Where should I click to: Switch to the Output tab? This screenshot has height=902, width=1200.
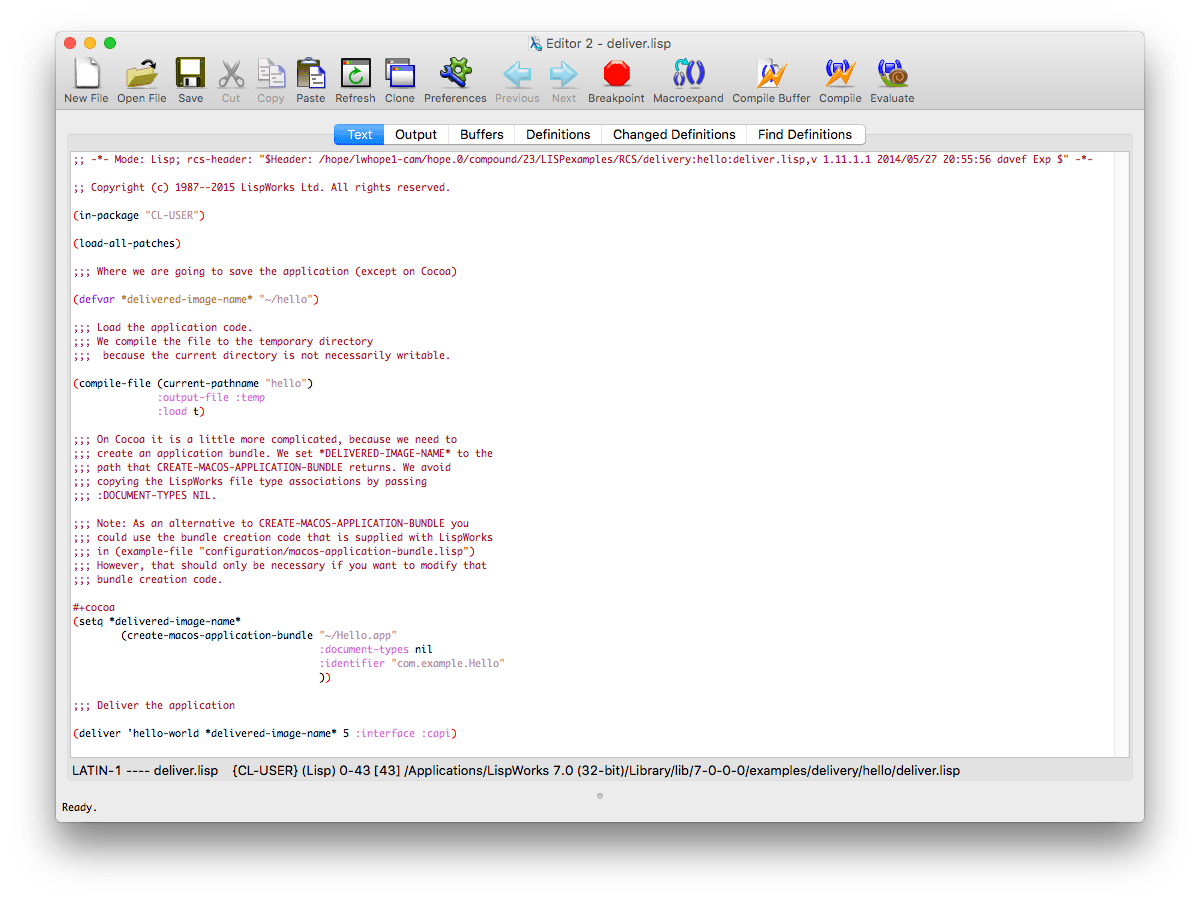coord(416,134)
